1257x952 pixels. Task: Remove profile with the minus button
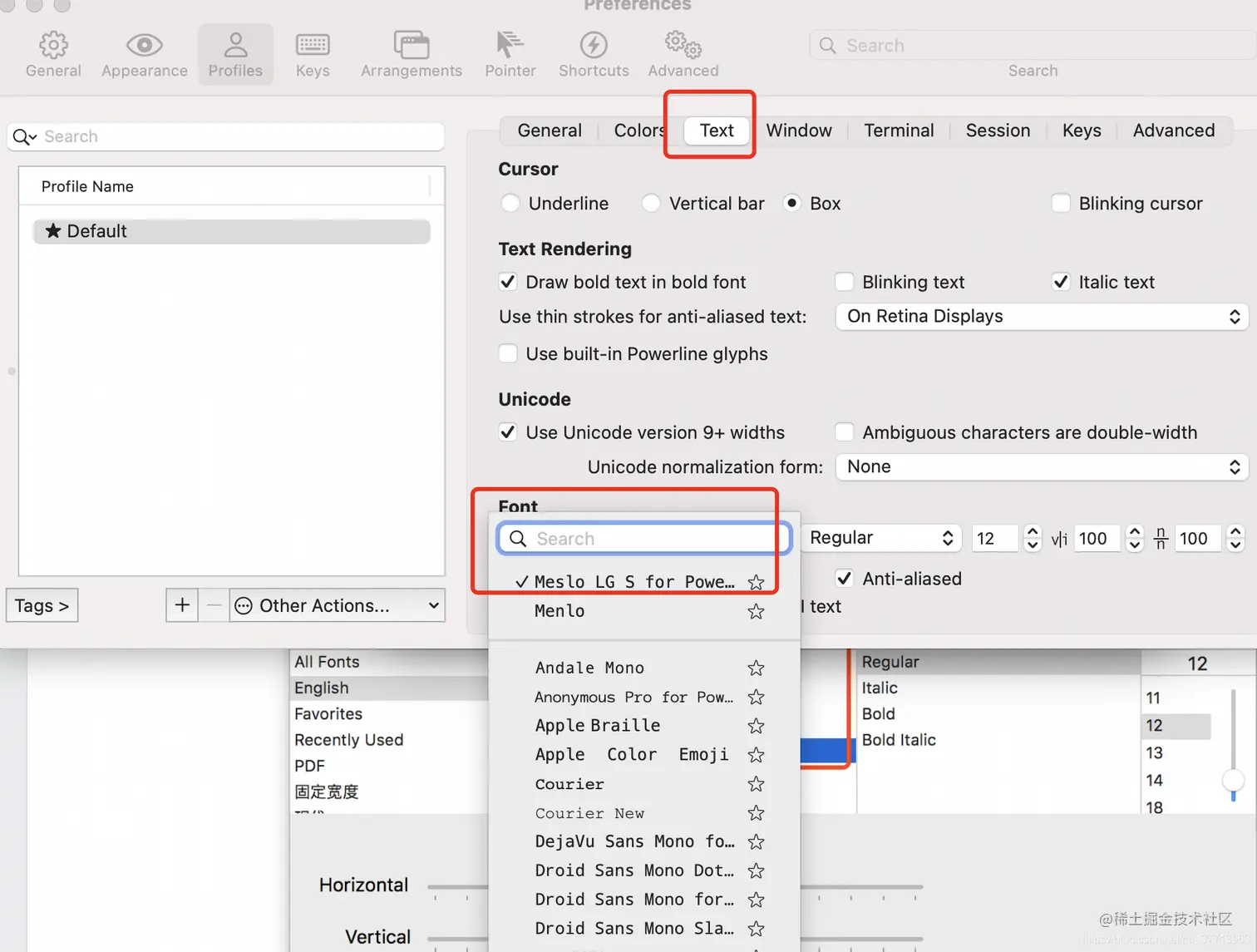[x=214, y=605]
